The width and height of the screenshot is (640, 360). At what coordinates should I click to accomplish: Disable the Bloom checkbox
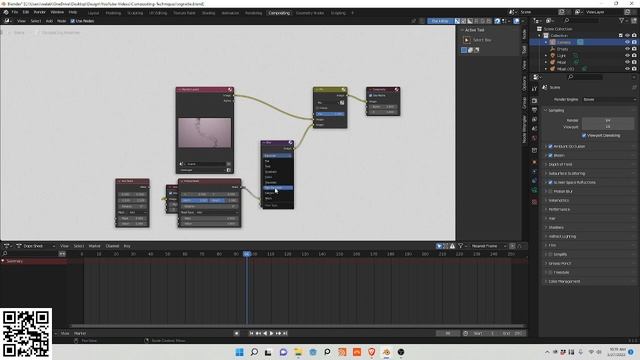point(550,156)
